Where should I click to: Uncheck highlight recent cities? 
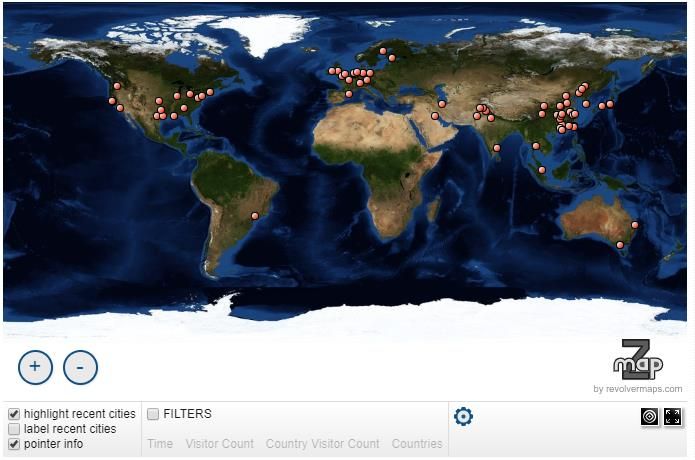[x=14, y=414]
